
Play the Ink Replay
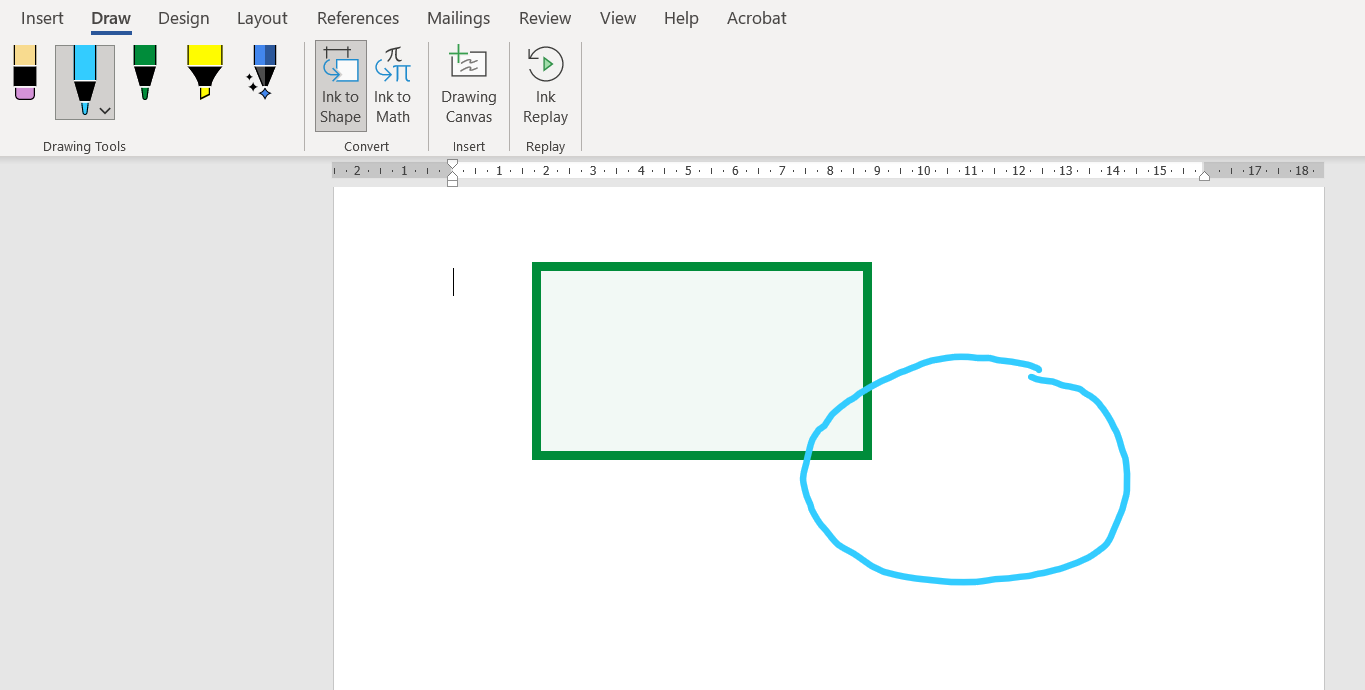point(545,86)
